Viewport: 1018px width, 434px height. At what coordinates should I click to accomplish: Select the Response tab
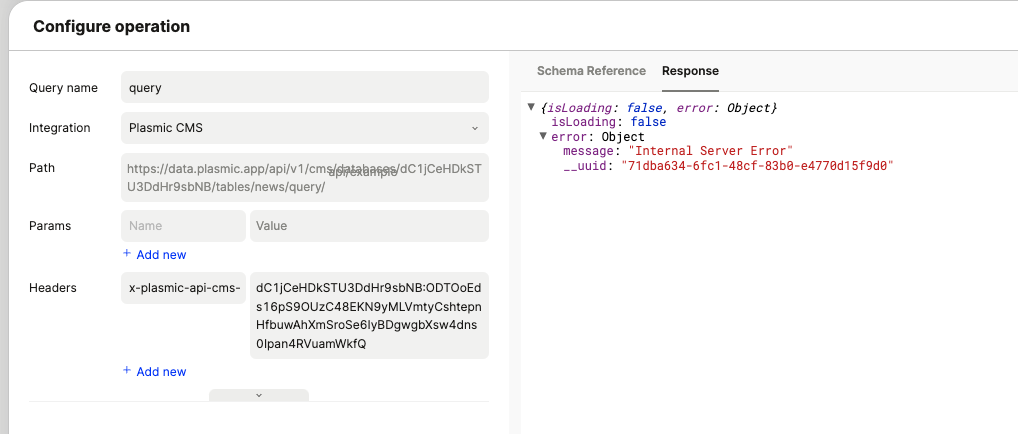[x=690, y=71]
